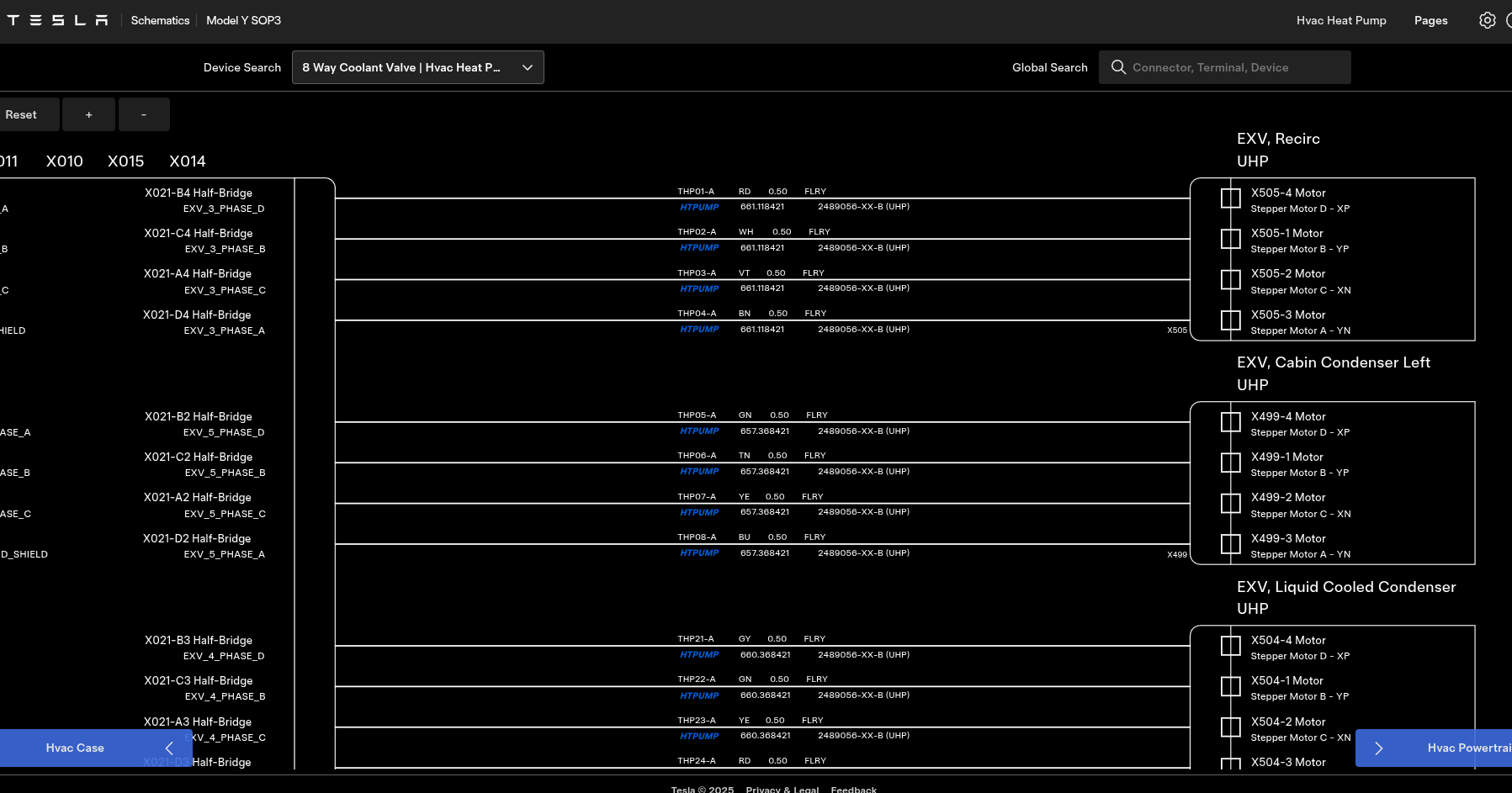Click HTPUMP link under THP02-A wire

click(x=699, y=248)
